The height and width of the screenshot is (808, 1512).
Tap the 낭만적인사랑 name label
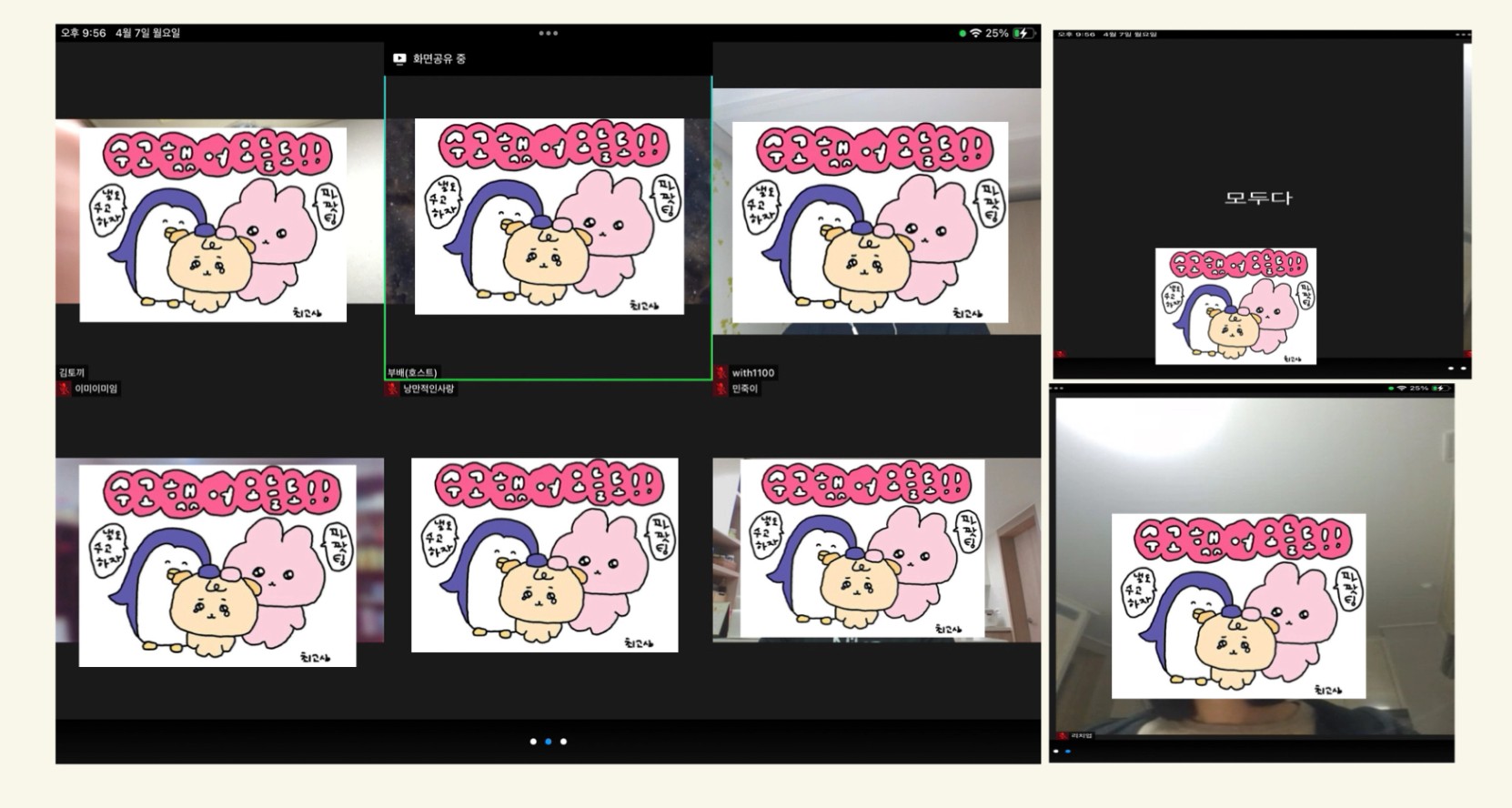tap(428, 389)
